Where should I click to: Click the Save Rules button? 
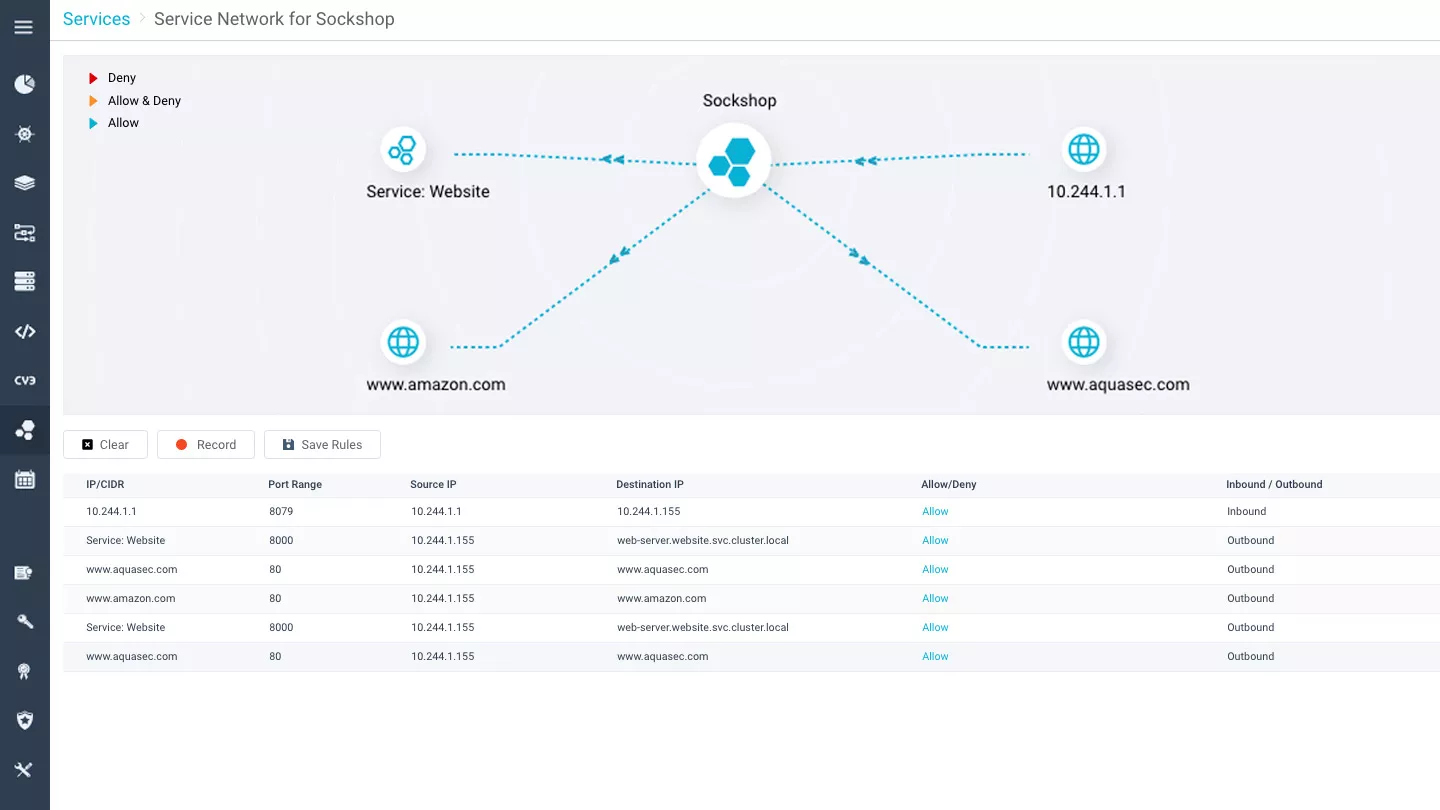[x=322, y=445]
